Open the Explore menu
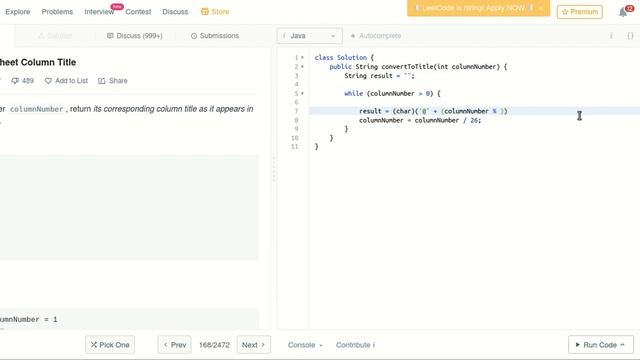The width and height of the screenshot is (640, 360). (x=18, y=12)
